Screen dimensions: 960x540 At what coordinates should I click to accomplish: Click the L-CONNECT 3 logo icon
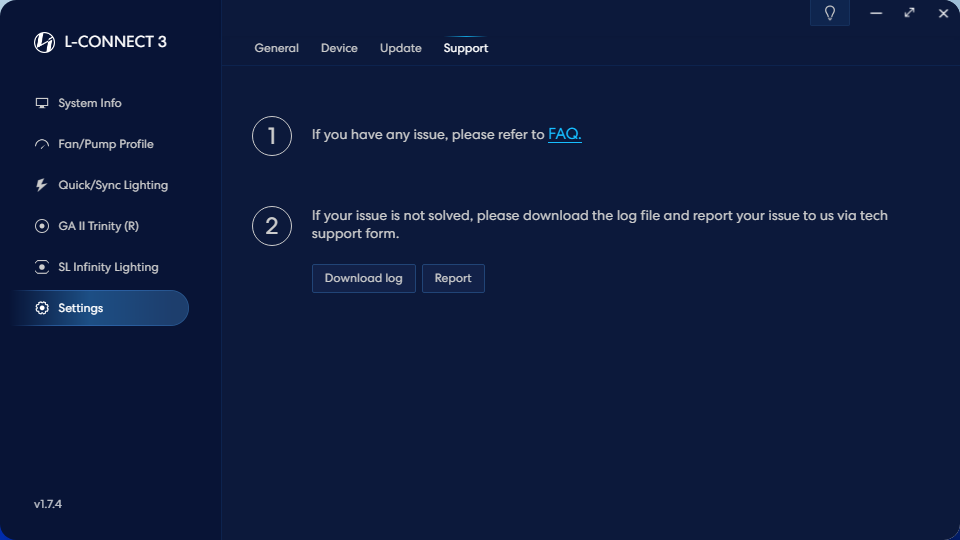tap(44, 42)
